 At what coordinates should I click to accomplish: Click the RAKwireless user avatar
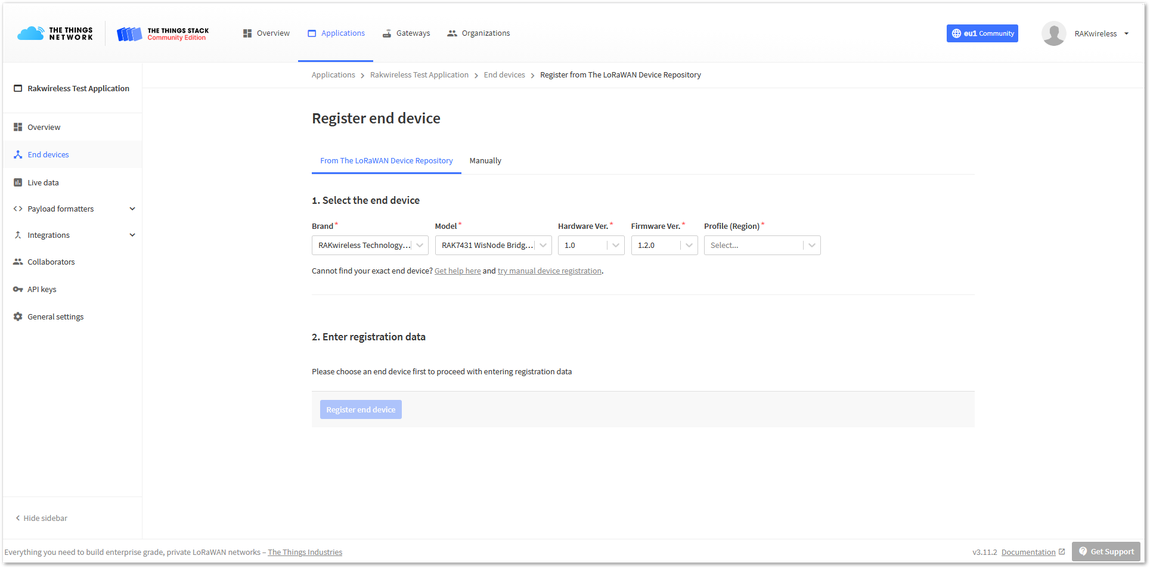[x=1054, y=34]
